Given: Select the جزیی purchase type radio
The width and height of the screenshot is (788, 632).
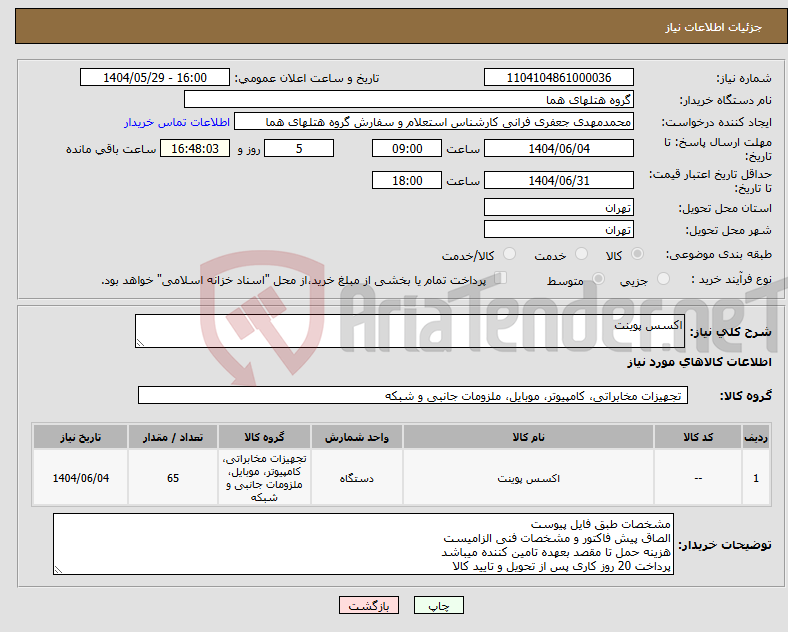Looking at the screenshot, I should [663, 278].
